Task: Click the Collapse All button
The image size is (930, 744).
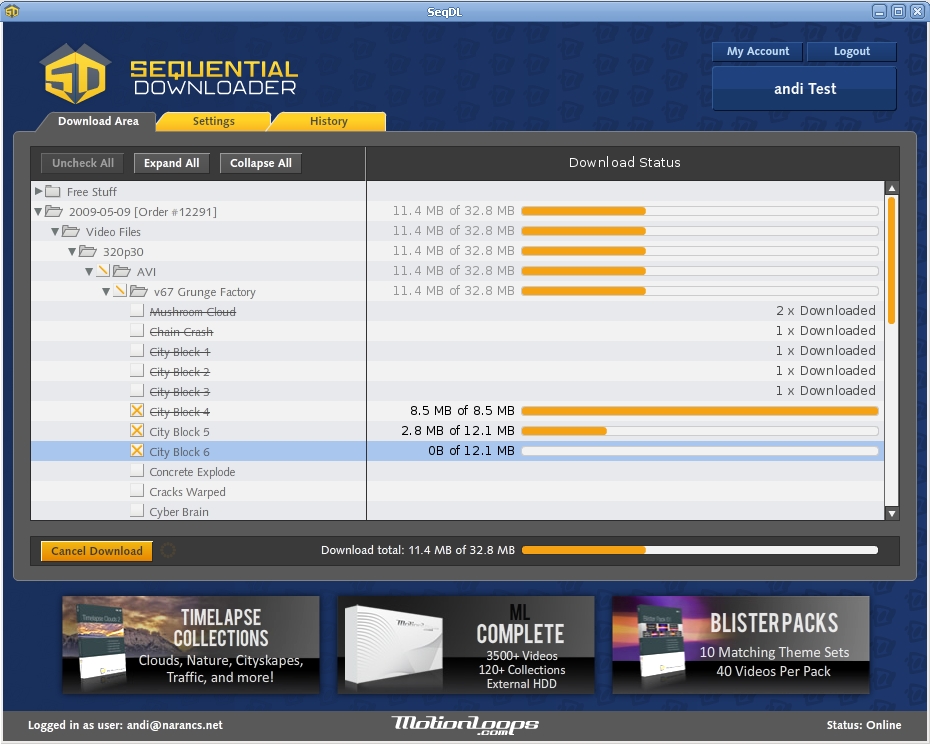Action: tap(260, 163)
